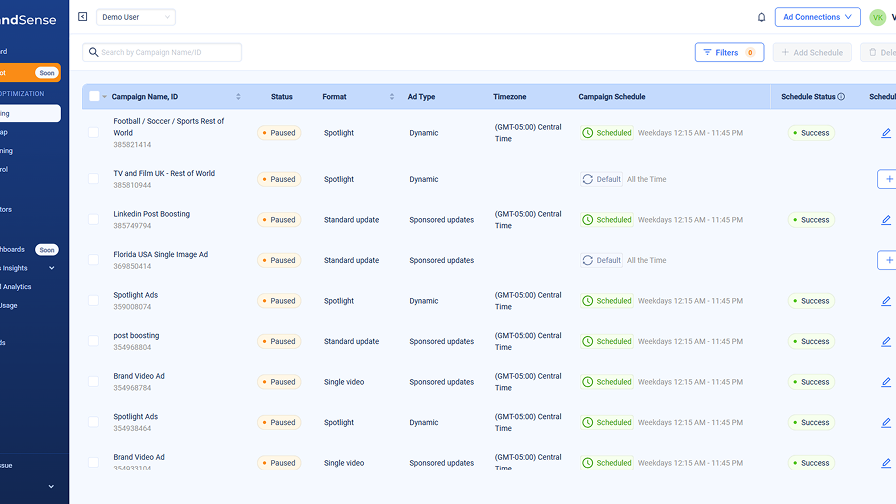The width and height of the screenshot is (896, 504).
Task: Open the sidebar item below the OPTIMIZATION heading
Action: pyautogui.click(x=30, y=113)
